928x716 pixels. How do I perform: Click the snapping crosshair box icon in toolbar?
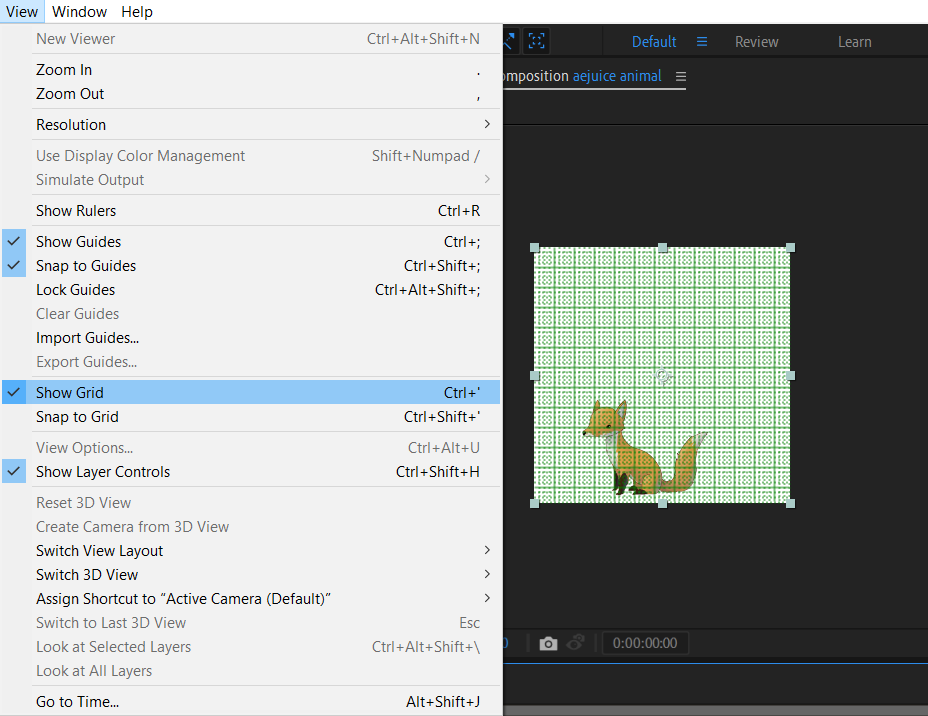(537, 41)
